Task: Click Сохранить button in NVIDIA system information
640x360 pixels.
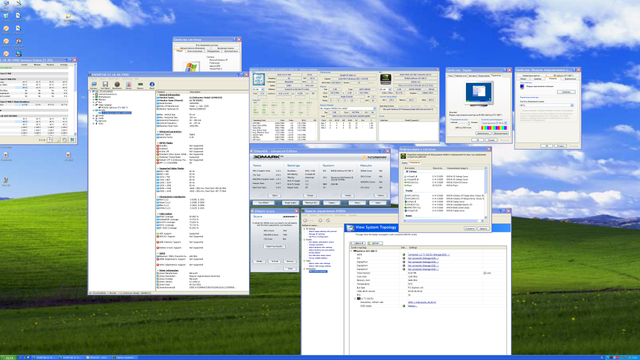Action: point(470,229)
